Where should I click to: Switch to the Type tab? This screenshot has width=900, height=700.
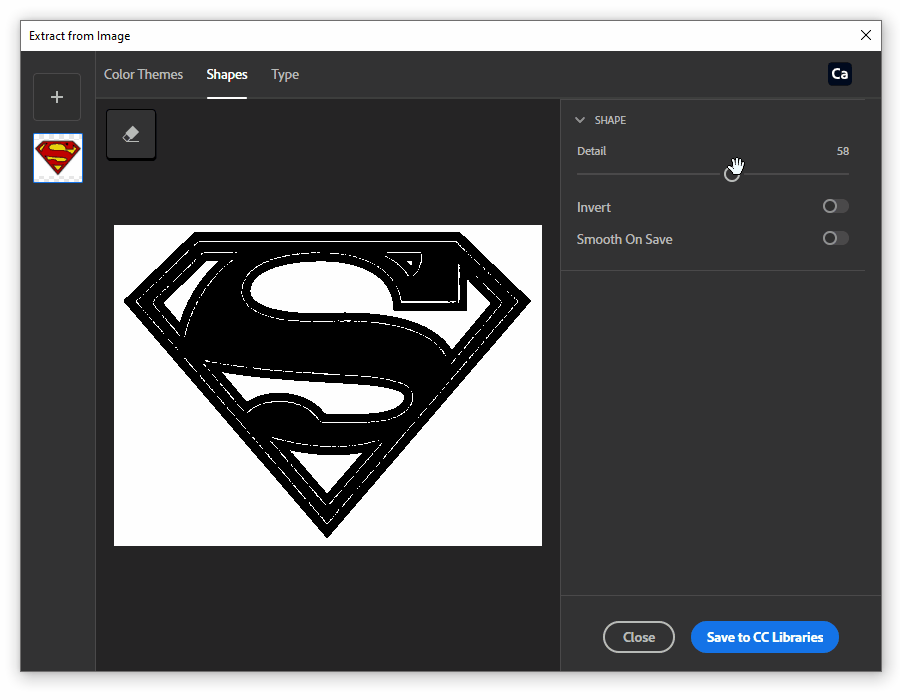285,75
